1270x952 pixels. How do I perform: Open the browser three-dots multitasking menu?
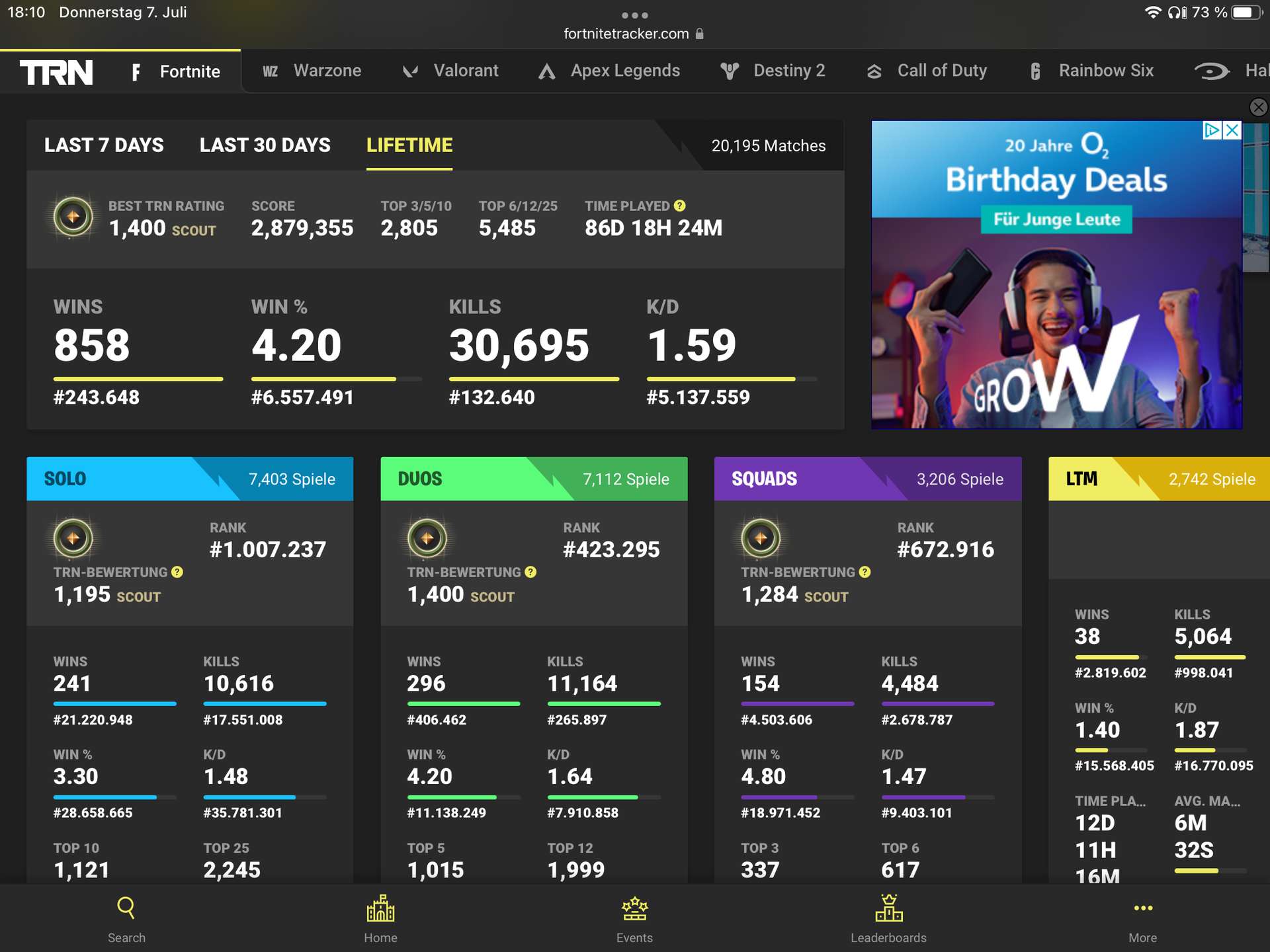tap(634, 15)
